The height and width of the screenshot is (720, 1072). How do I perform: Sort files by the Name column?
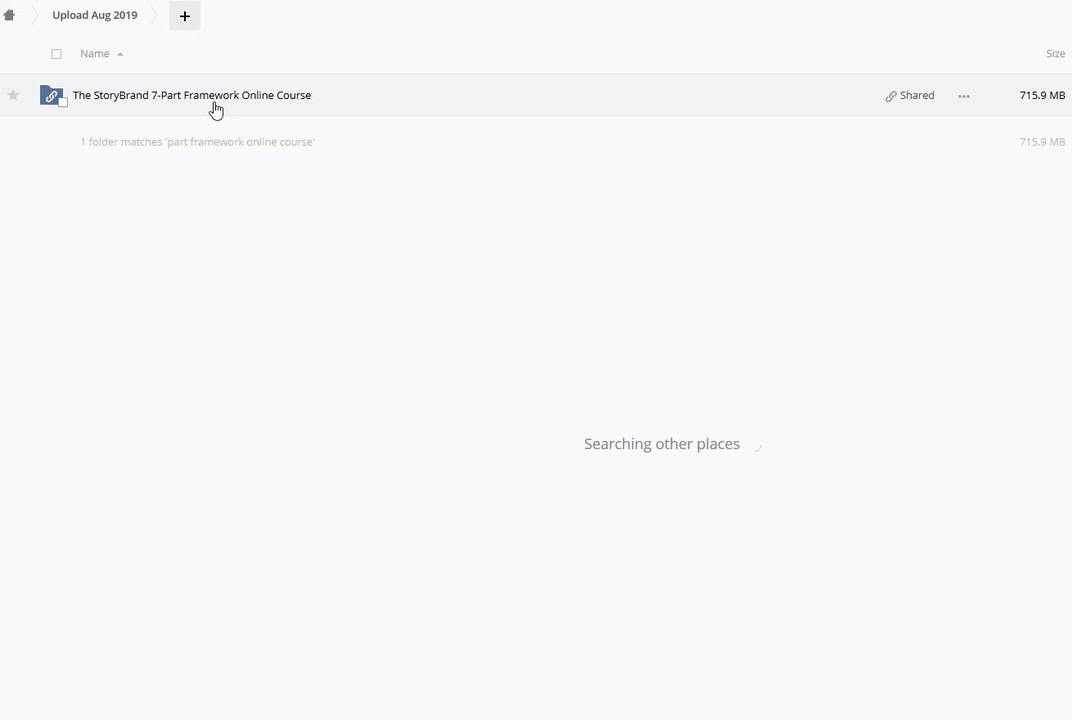(x=95, y=54)
